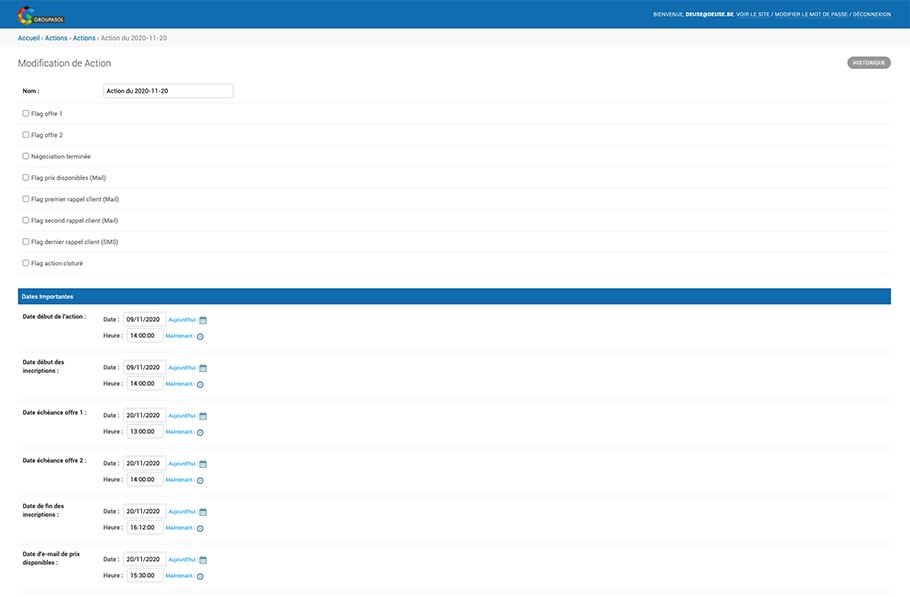The image size is (910, 597).
Task: Open calendar icon for Date début des inscriptions
Action: click(x=203, y=368)
